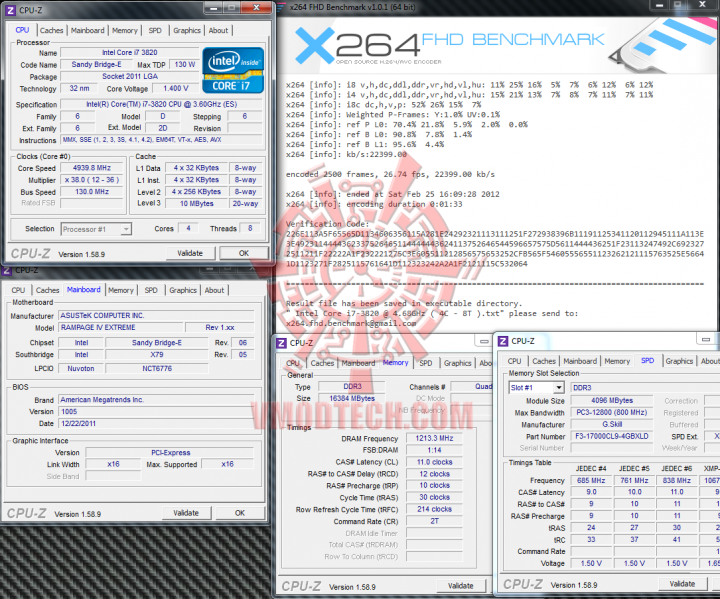Viewport: 720px width, 599px height.
Task: Click the BIOS version value 1005
Action: [x=157, y=412]
